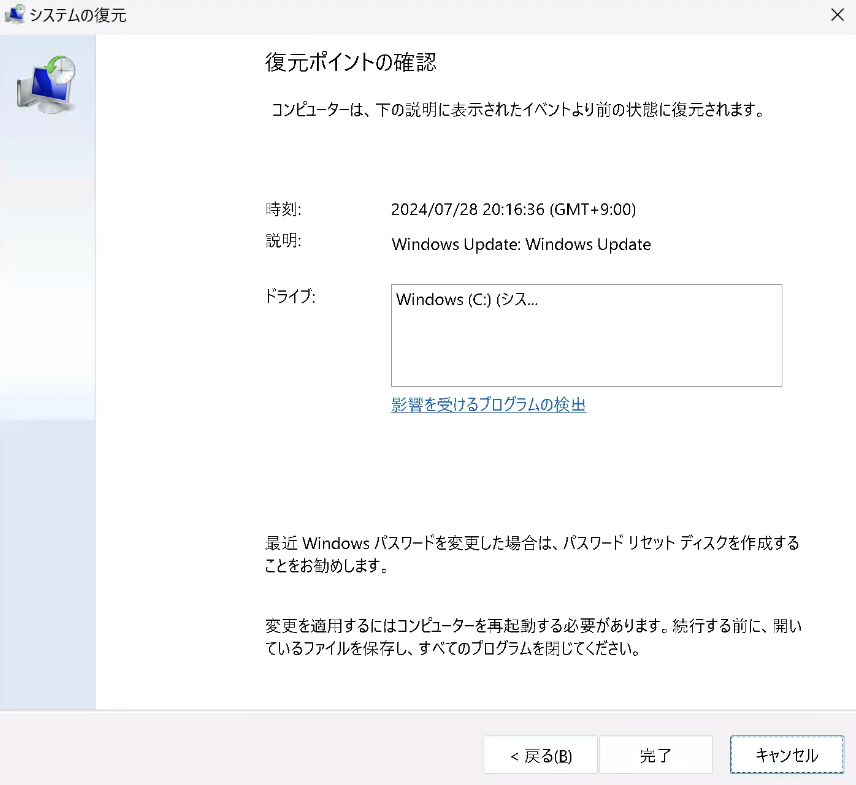Viewport: 856px width, 785px height.
Task: Click the restart requirement notice text
Action: tap(533, 637)
